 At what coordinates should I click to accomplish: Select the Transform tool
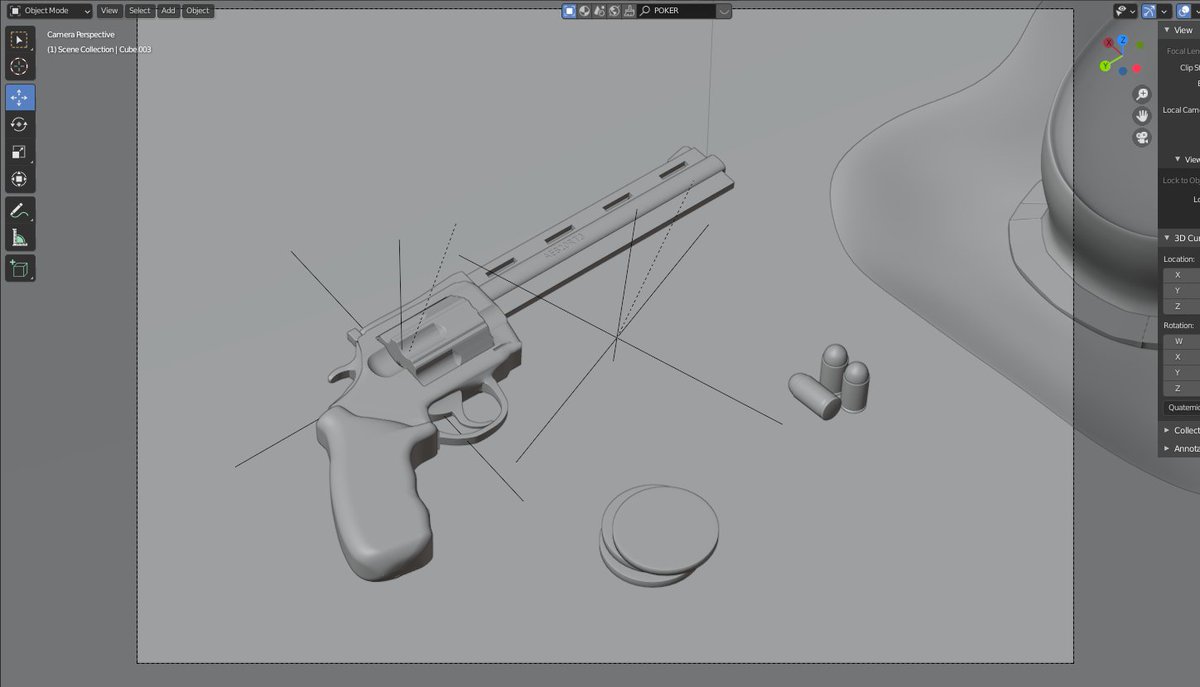coord(20,179)
